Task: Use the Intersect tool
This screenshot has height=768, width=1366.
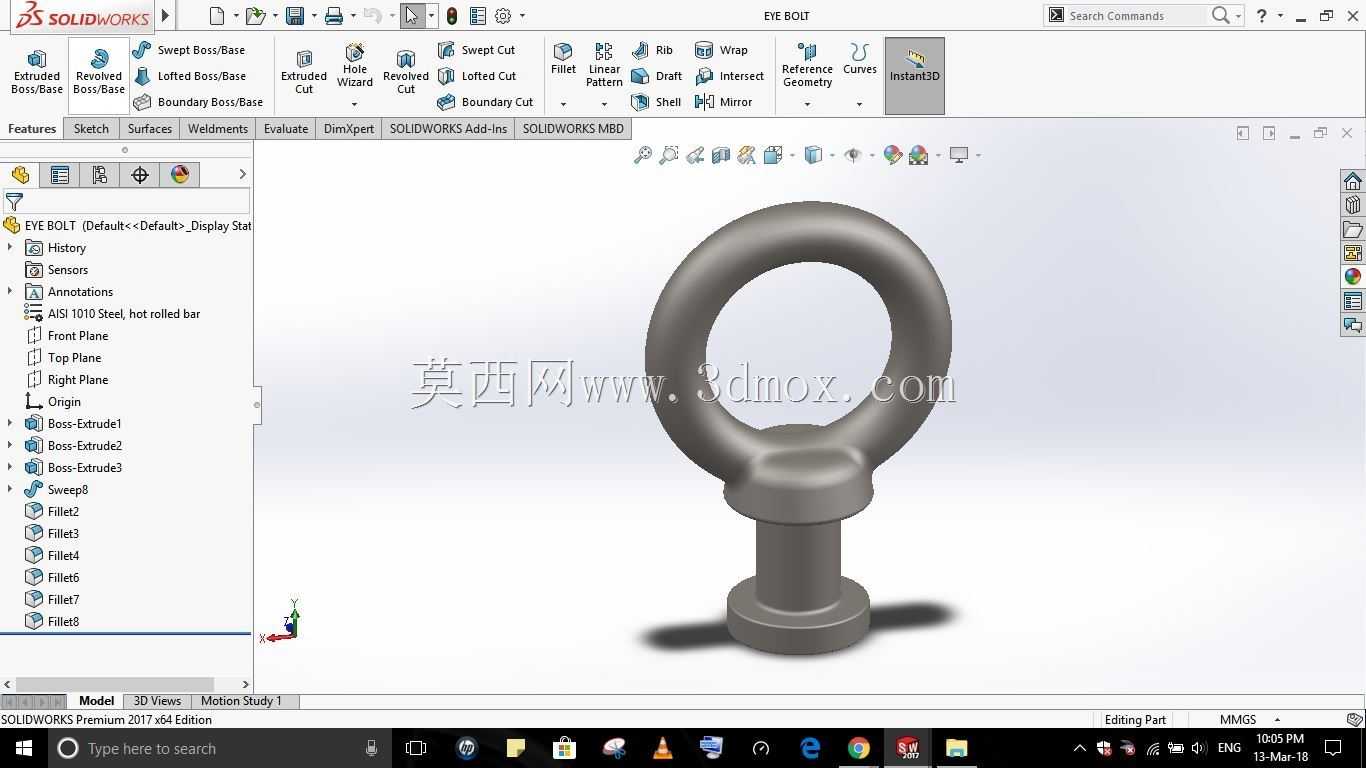Action: click(x=730, y=76)
